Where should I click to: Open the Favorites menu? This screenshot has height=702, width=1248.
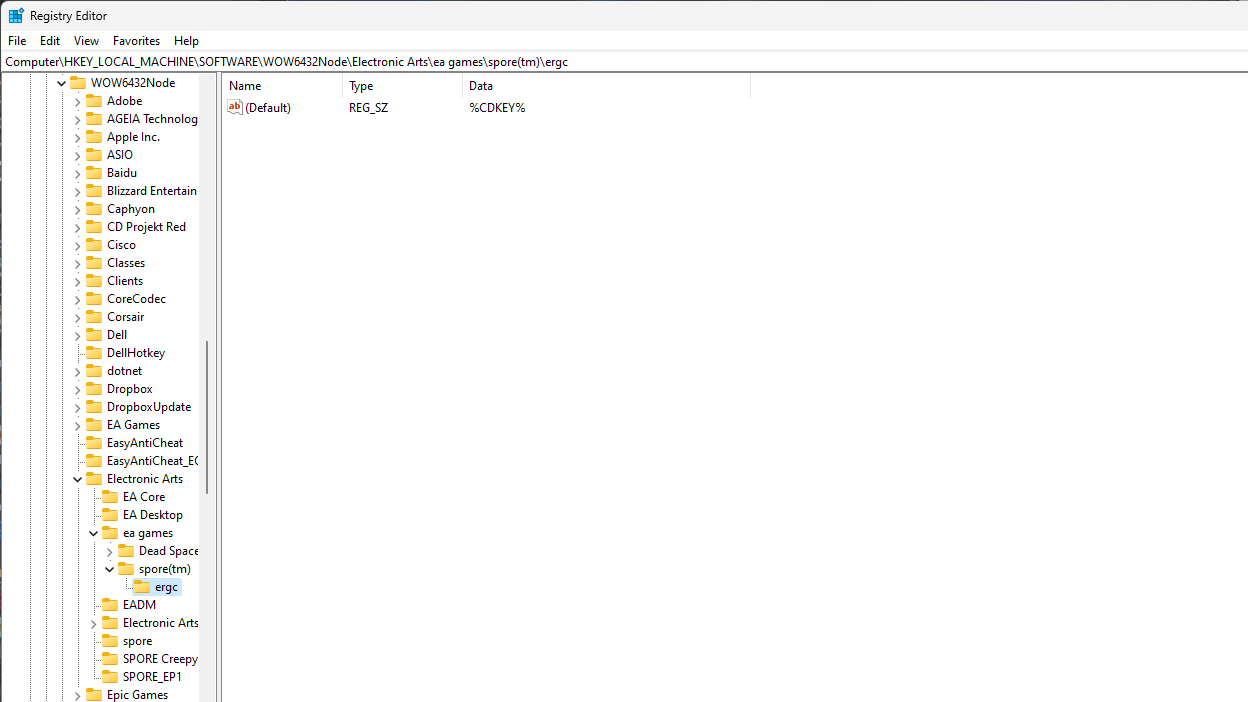[x=136, y=41]
